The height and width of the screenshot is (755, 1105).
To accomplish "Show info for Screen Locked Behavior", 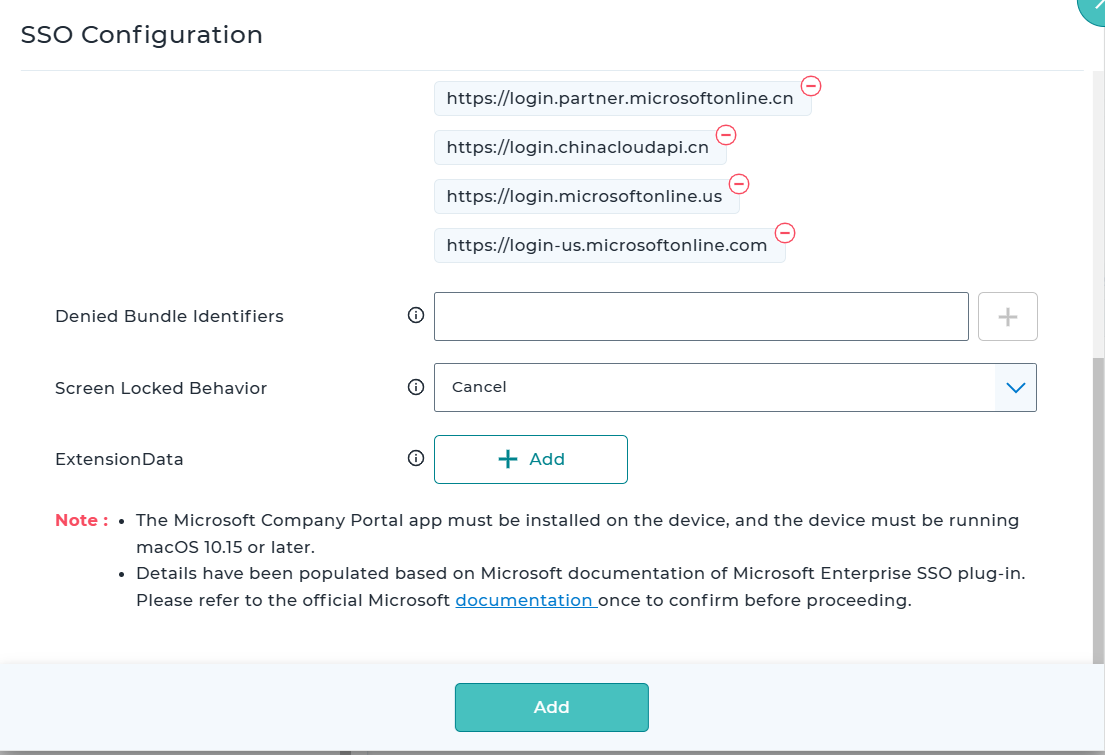I will 416,387.
